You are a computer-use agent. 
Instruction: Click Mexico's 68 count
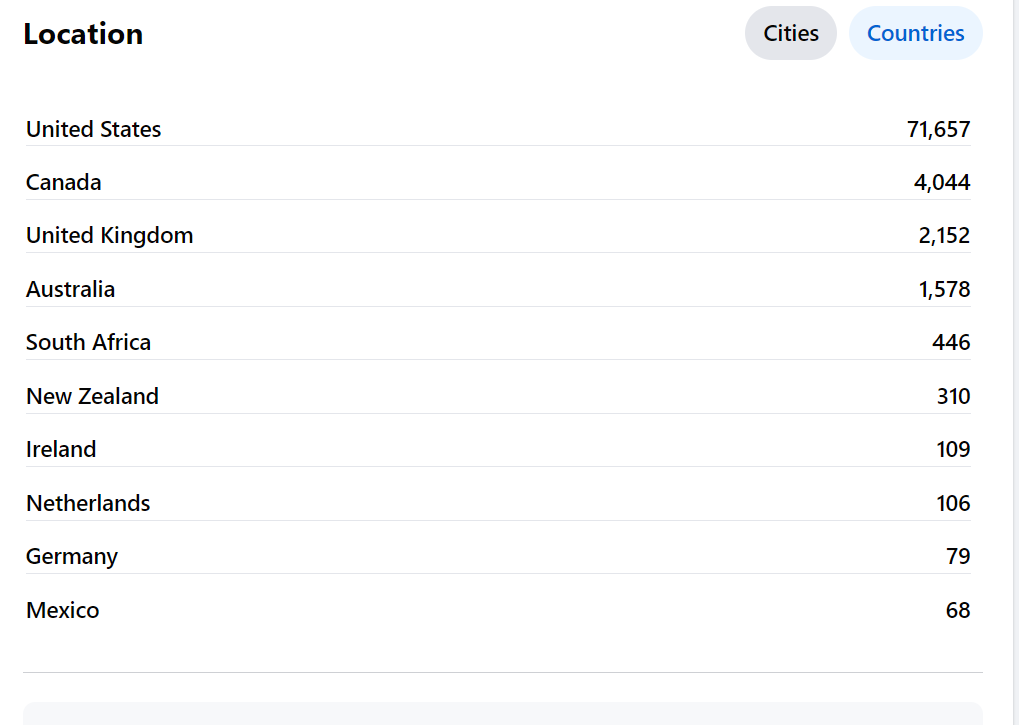[958, 610]
